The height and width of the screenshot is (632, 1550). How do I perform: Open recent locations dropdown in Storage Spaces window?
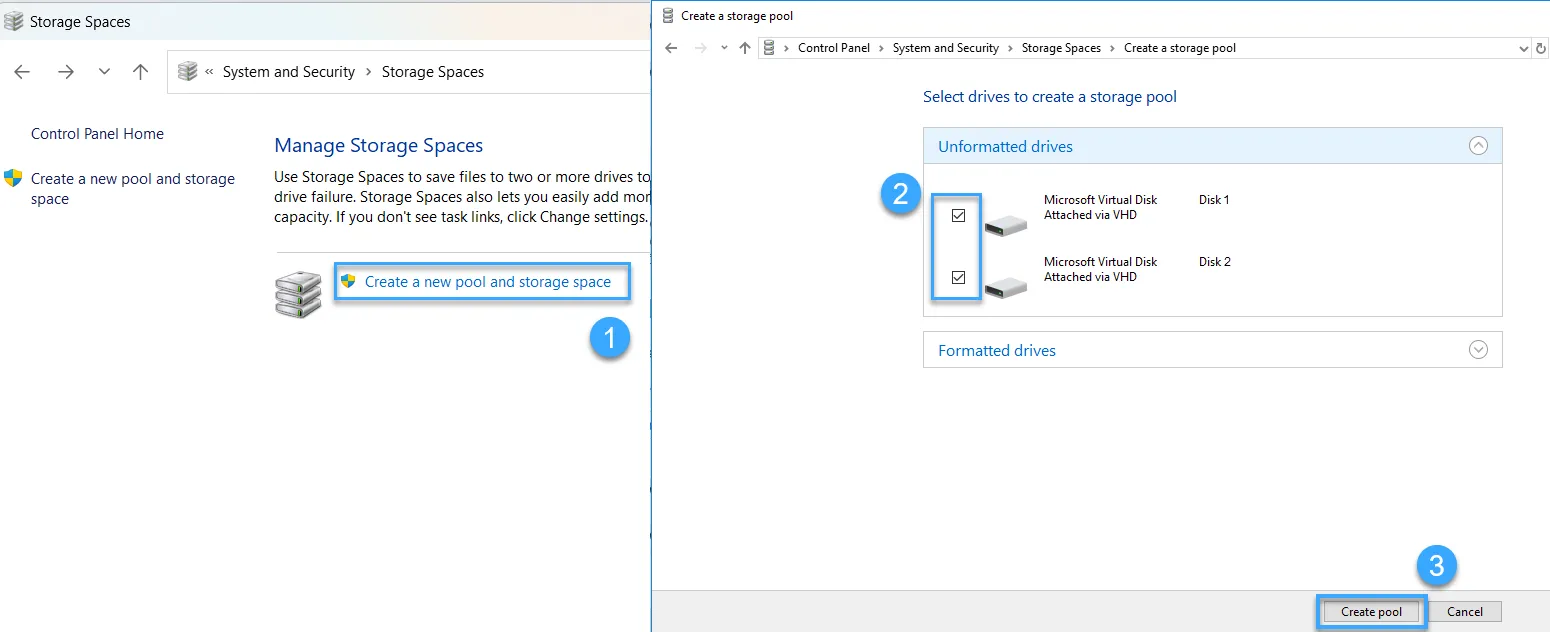(104, 72)
